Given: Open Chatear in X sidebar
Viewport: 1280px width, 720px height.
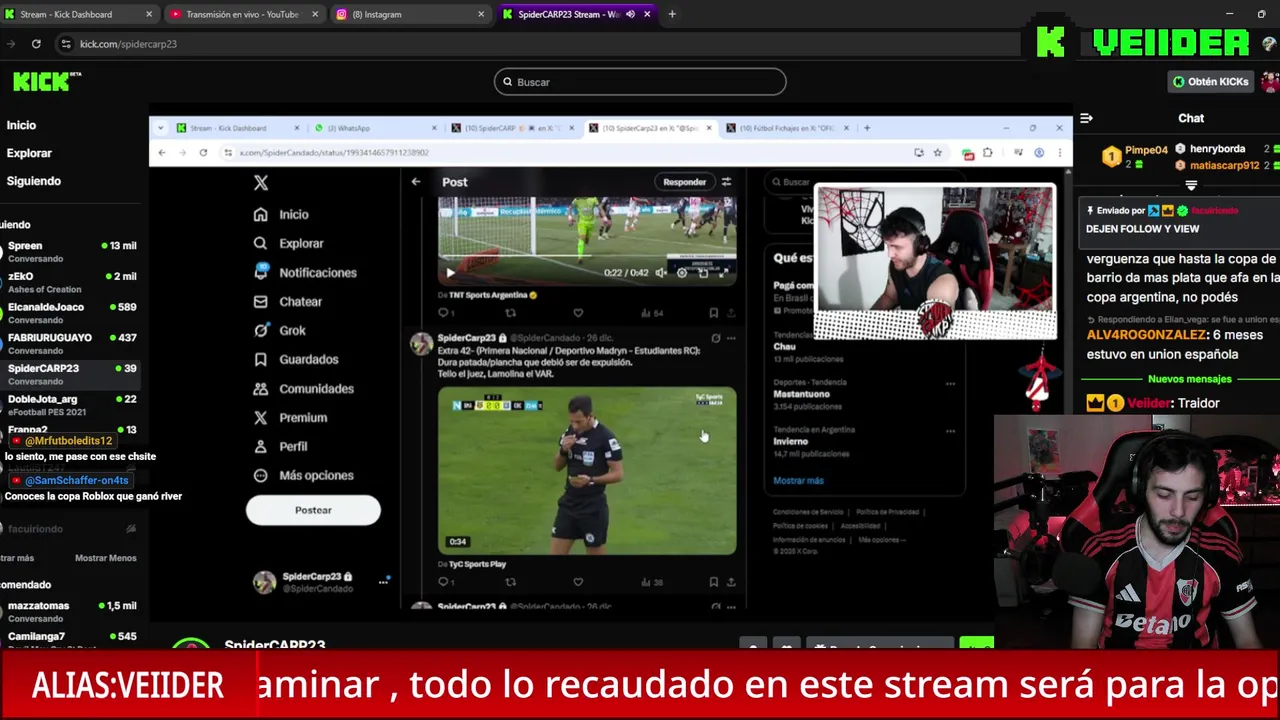Looking at the screenshot, I should (x=288, y=301).
